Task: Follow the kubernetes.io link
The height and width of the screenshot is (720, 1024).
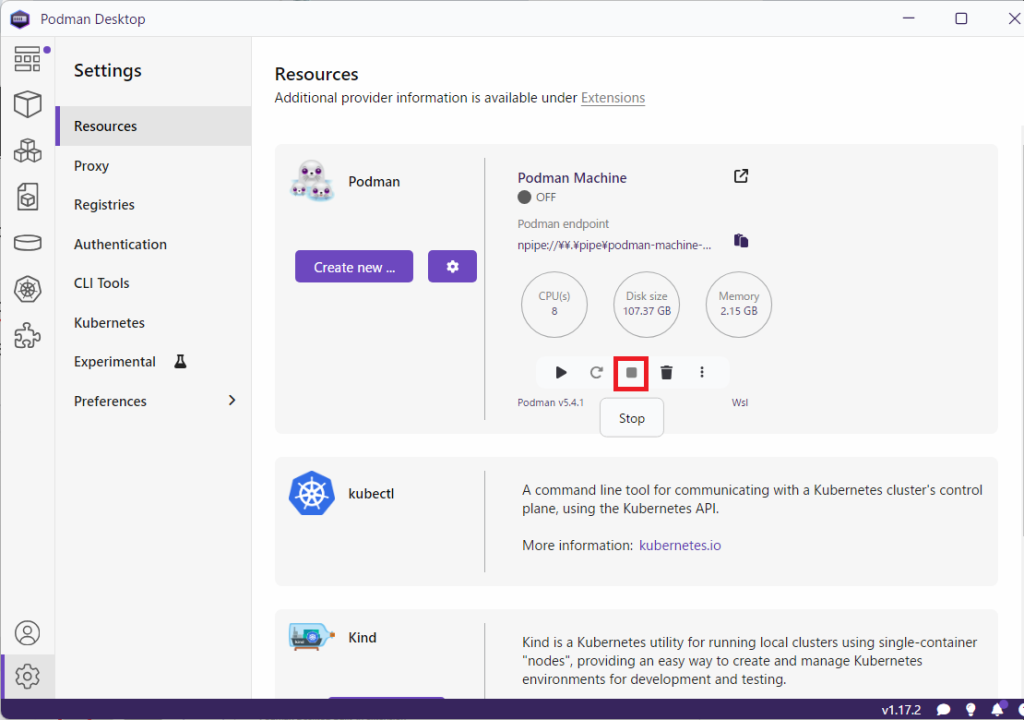Action: 680,546
